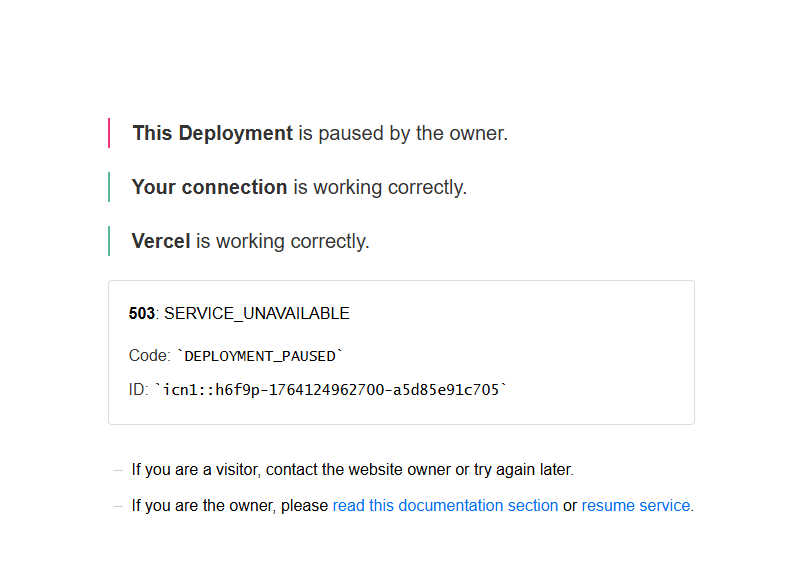Click the text is paused by the owner
810x569 pixels.
[402, 133]
